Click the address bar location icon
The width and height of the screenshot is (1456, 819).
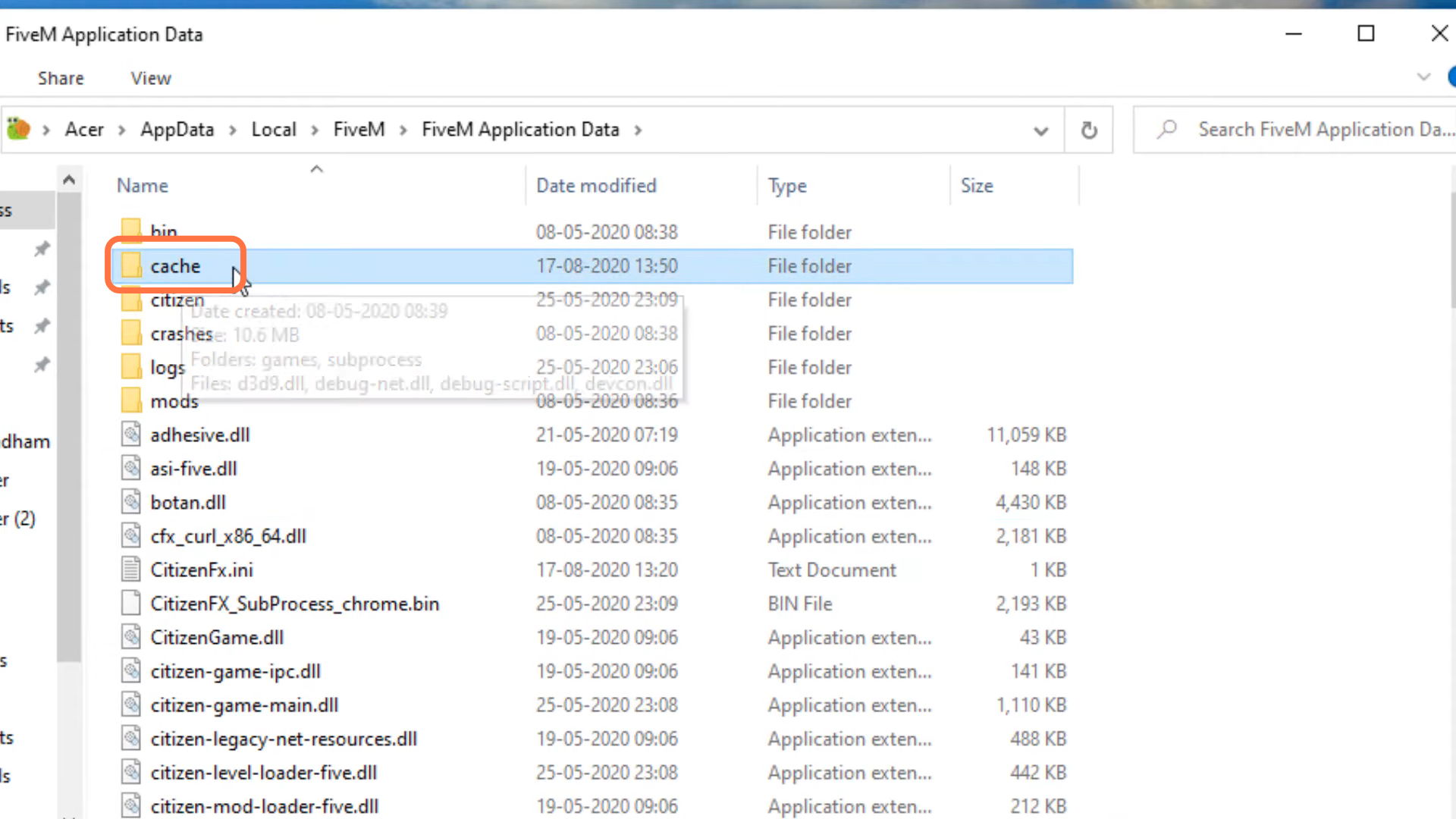tap(18, 129)
